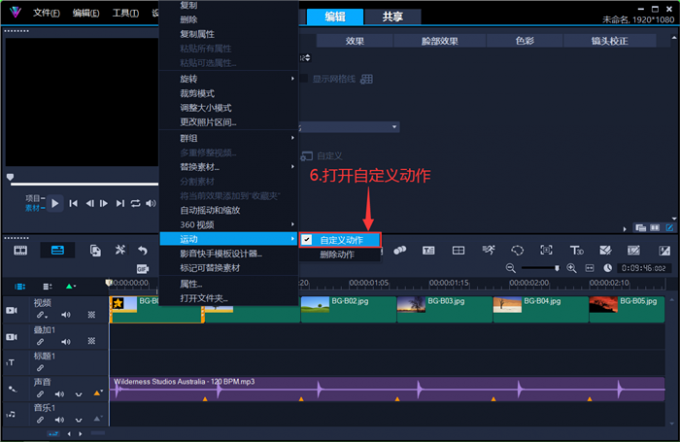
Task: Switch to storyboard view icon
Action: click(x=20, y=251)
